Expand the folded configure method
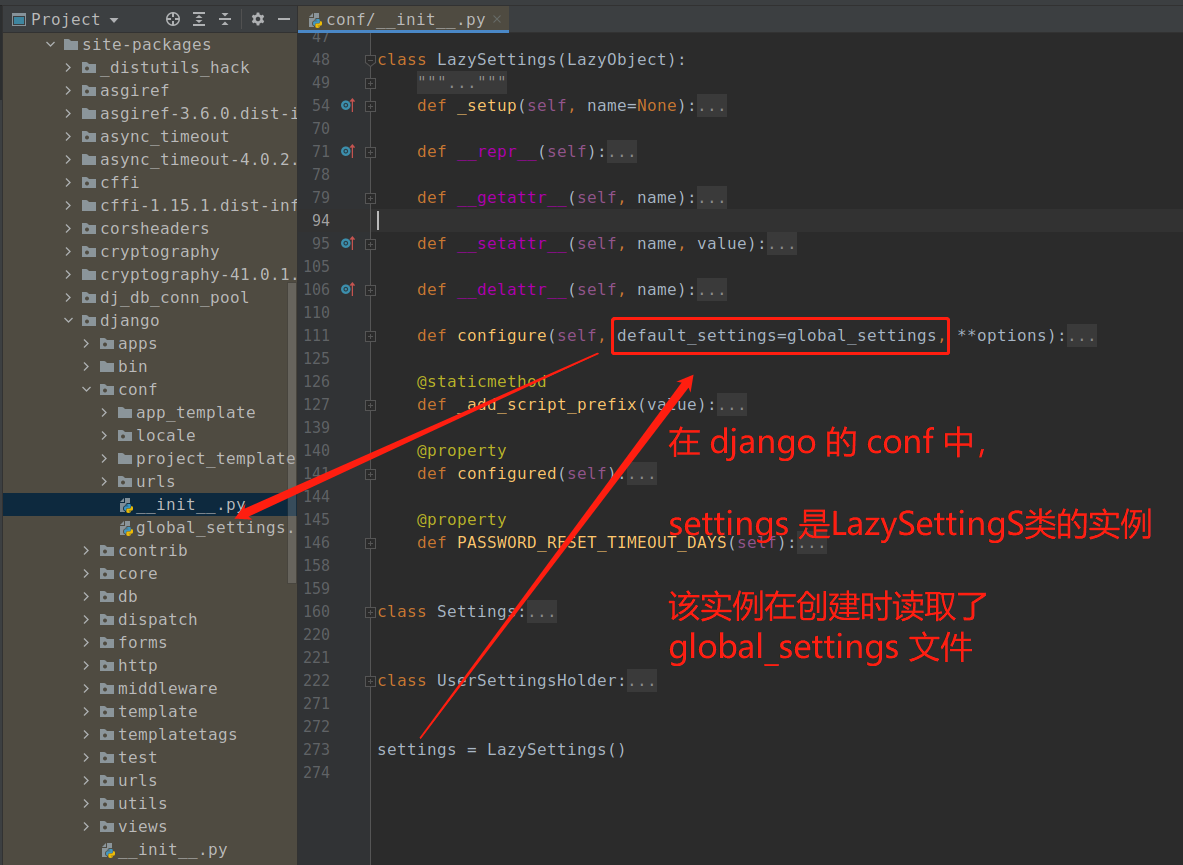Image resolution: width=1183 pixels, height=865 pixels. pyautogui.click(x=370, y=336)
